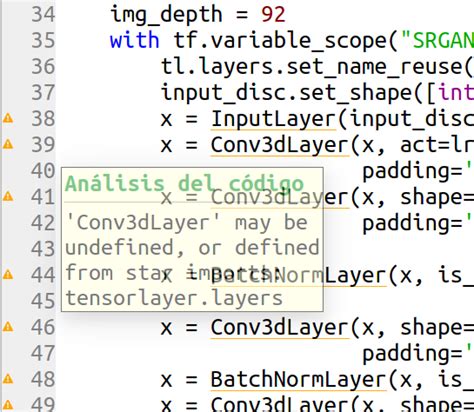Click 'img_depth' on line 34

(166, 15)
